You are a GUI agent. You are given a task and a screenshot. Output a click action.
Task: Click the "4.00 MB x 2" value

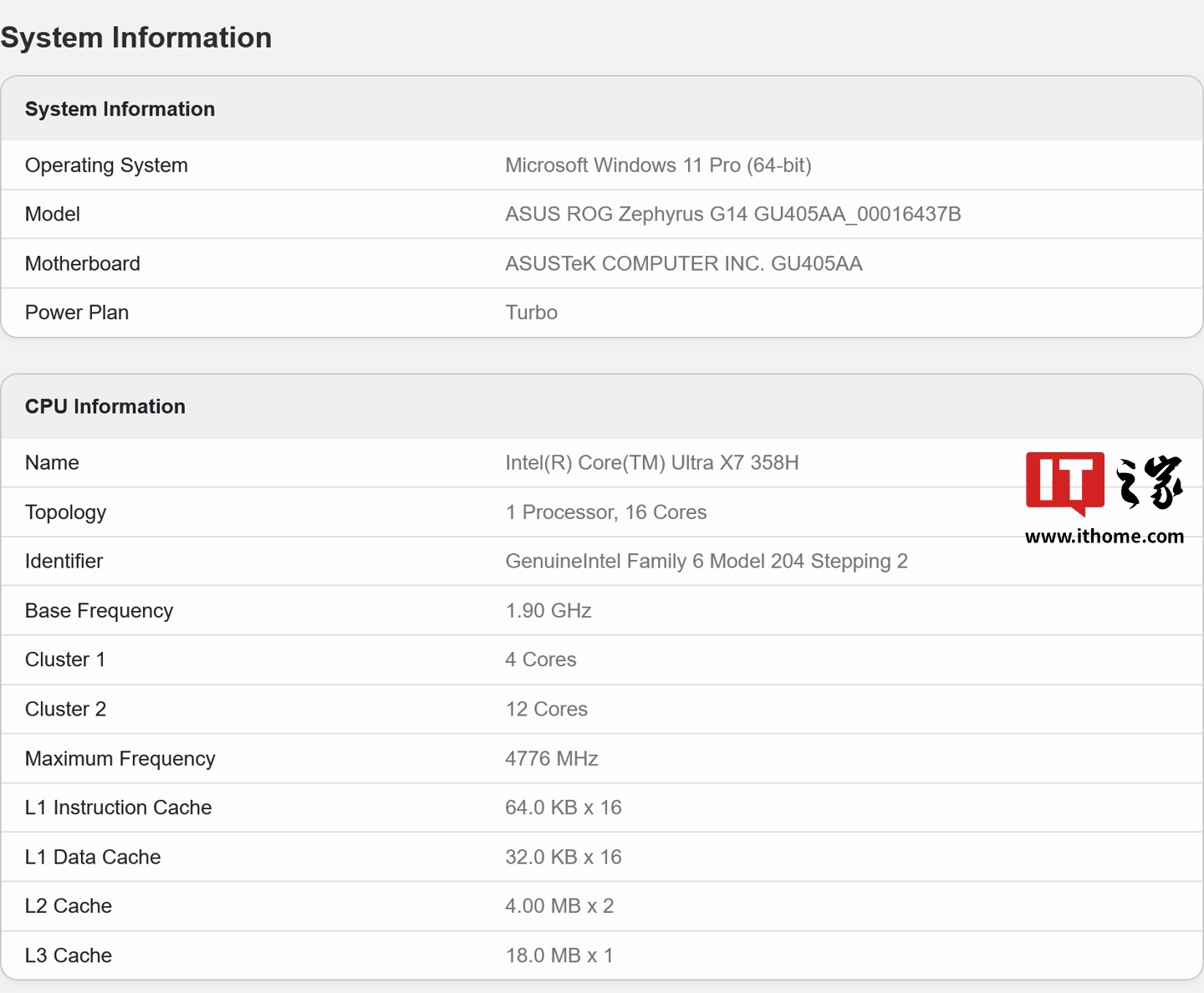pos(559,906)
